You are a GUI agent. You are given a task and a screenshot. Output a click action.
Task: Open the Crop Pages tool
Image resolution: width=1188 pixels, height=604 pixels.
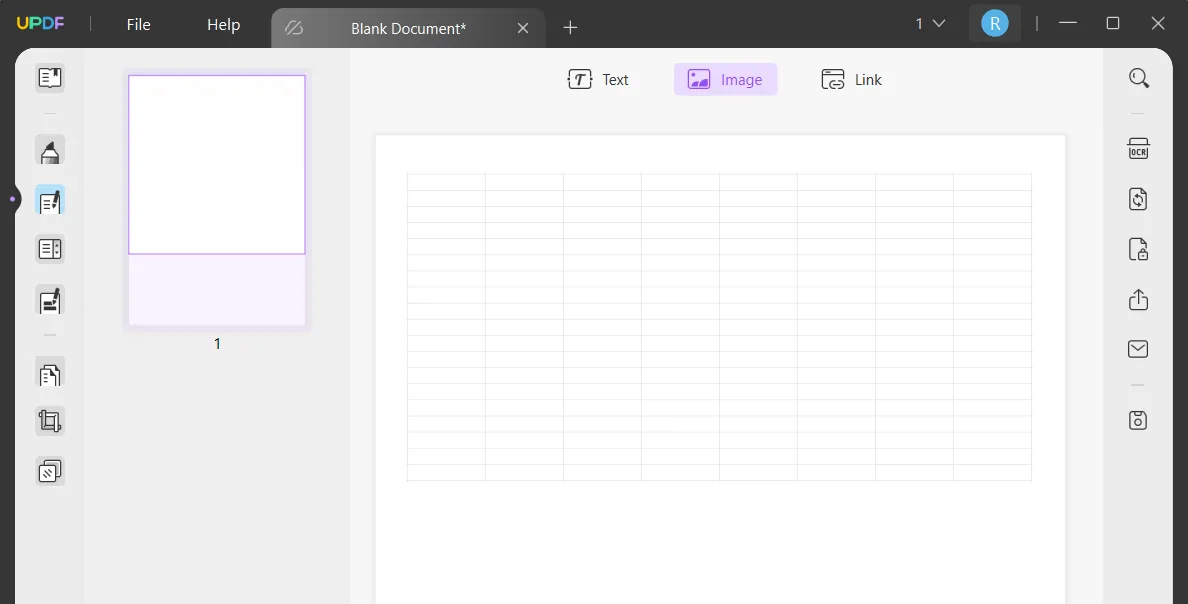(50, 421)
